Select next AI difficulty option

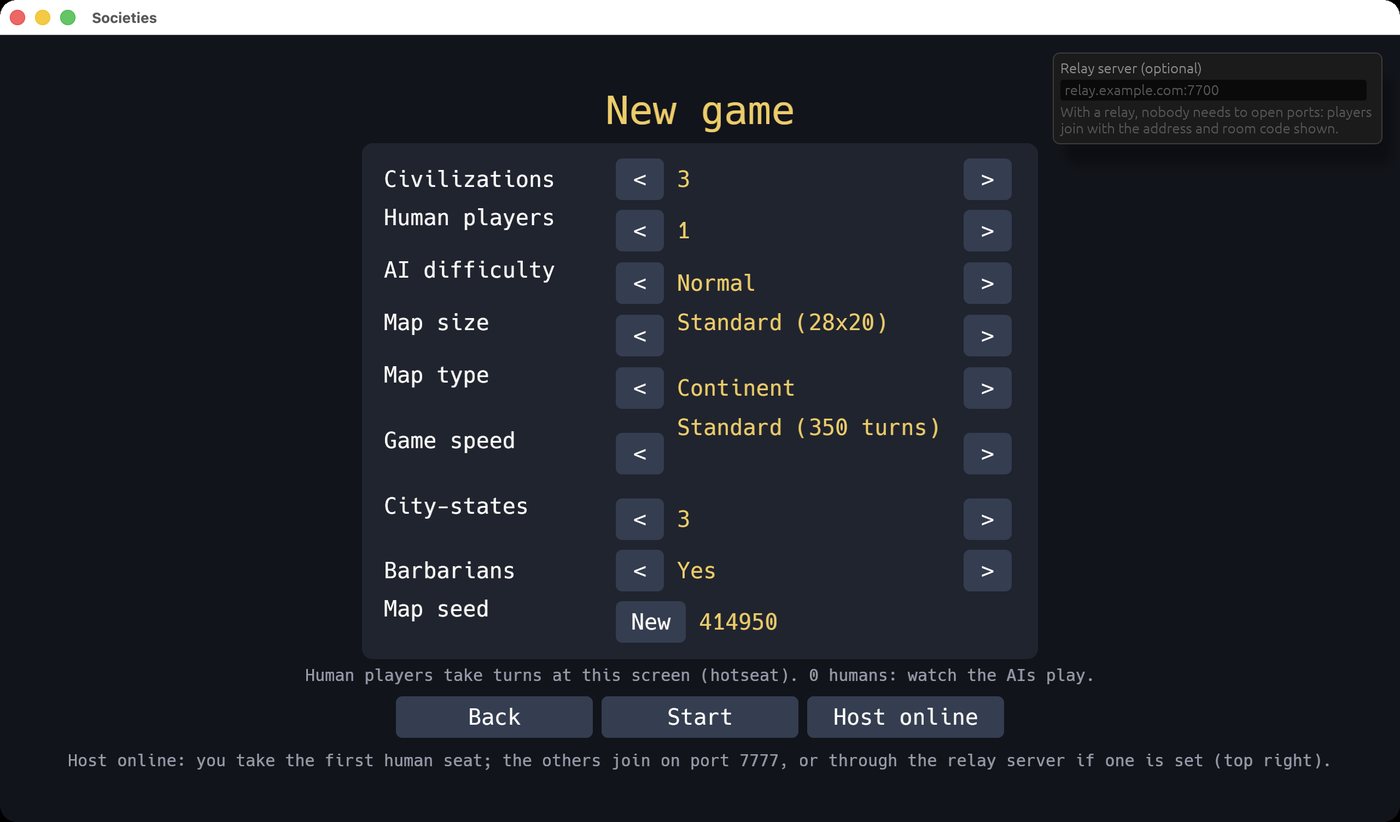click(x=987, y=283)
